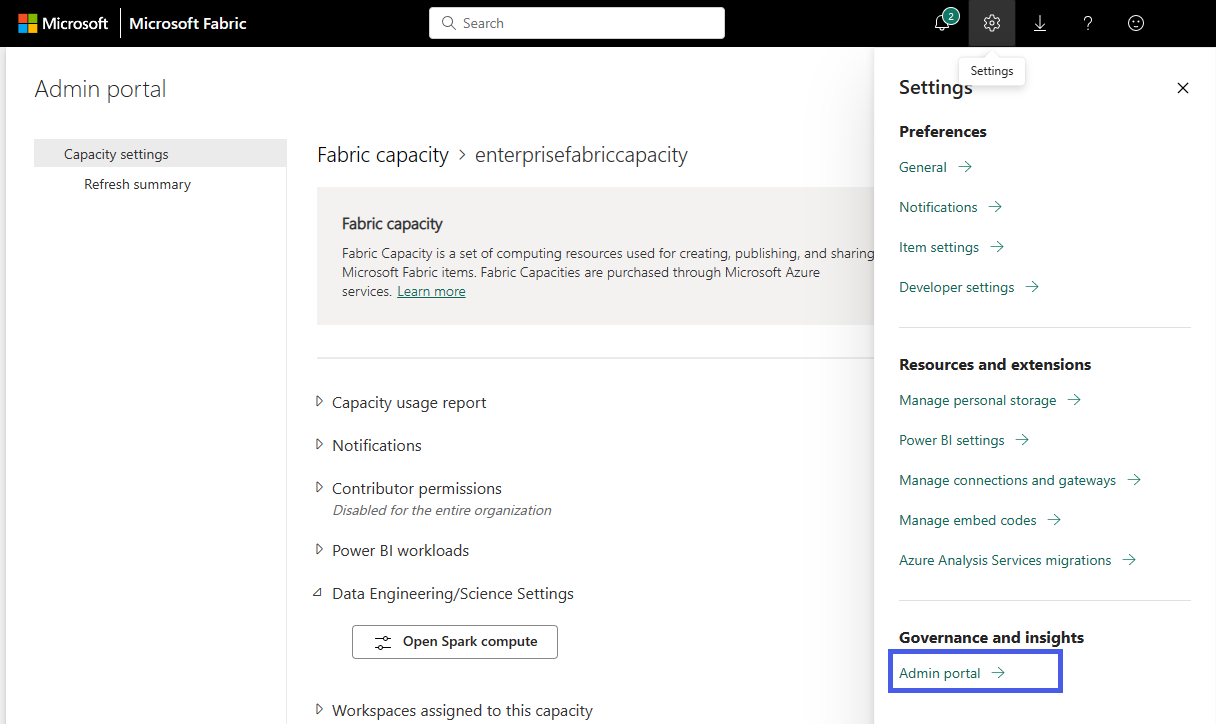This screenshot has height=724, width=1216.
Task: Expand Power BI workloads section
Action: (x=320, y=550)
